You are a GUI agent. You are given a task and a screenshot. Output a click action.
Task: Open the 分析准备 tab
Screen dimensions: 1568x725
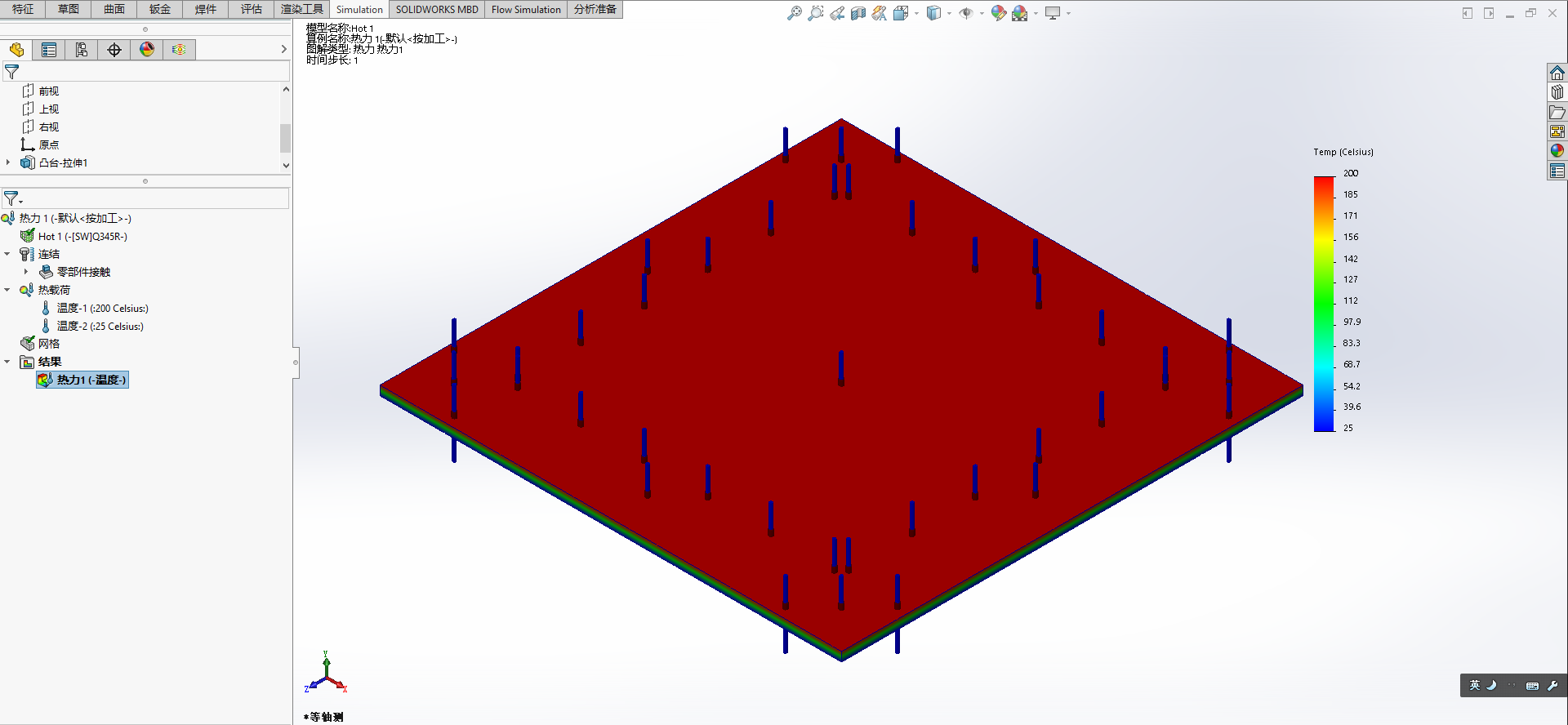(x=595, y=9)
